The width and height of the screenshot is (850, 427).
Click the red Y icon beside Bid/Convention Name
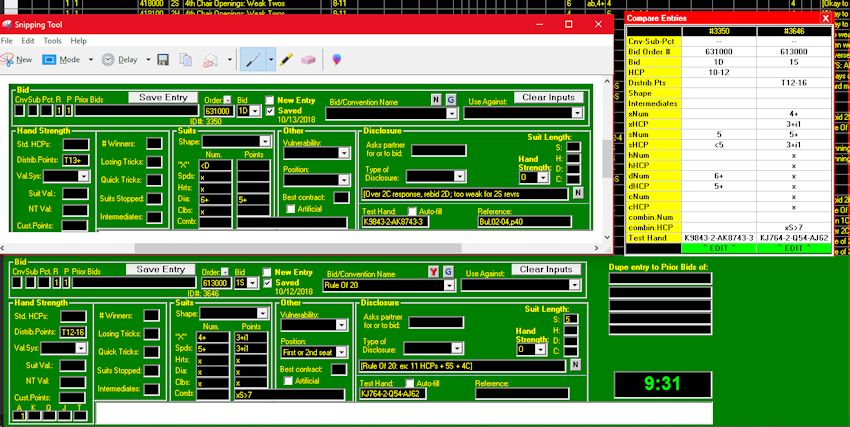coord(433,272)
